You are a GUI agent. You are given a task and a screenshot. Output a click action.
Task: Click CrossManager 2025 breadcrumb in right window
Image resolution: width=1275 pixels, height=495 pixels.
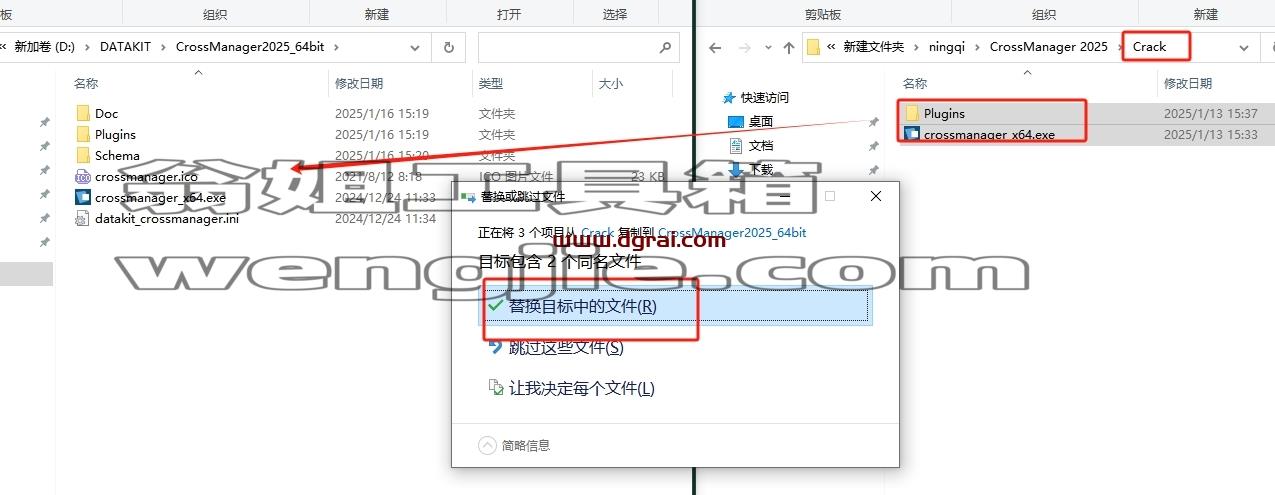click(1048, 47)
